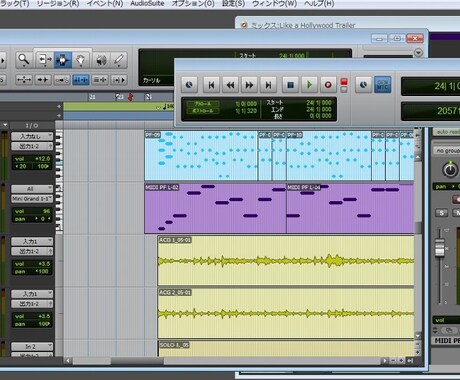Open the リージョン(R) menu

pos(58,4)
